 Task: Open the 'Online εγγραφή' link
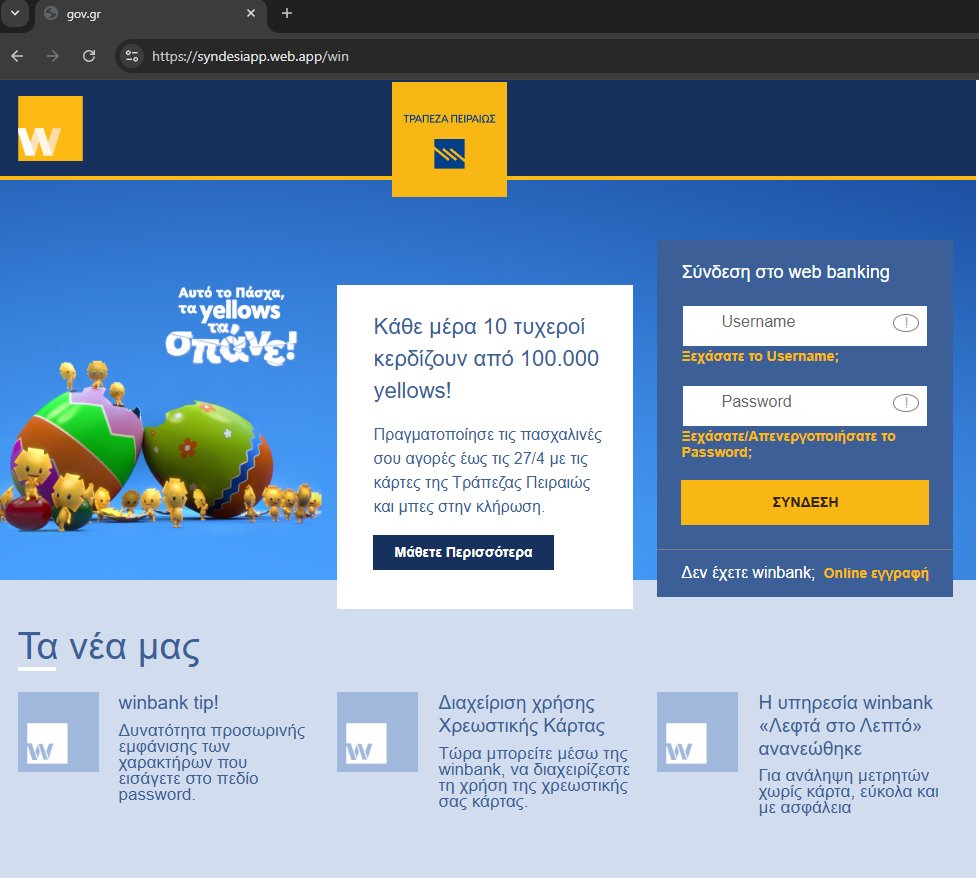tap(876, 573)
